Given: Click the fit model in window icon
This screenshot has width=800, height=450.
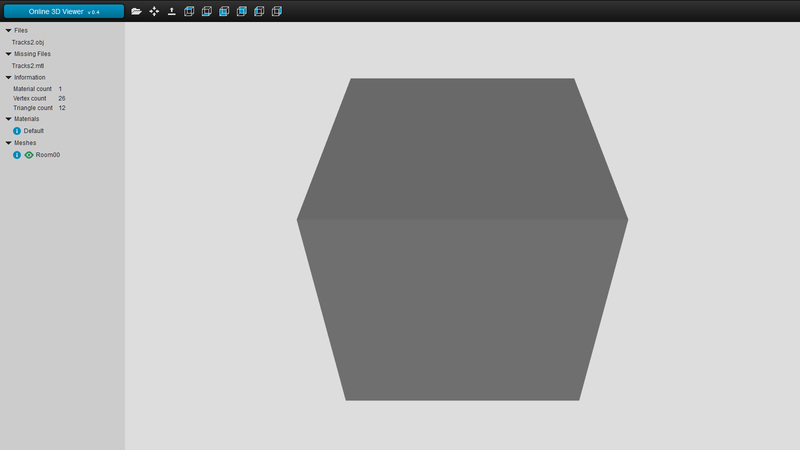Looking at the screenshot, I should pyautogui.click(x=154, y=11).
